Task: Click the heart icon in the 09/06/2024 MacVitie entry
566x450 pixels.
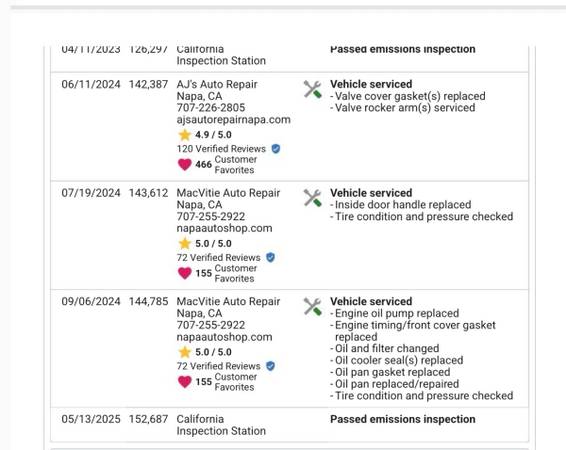Action: (x=185, y=382)
